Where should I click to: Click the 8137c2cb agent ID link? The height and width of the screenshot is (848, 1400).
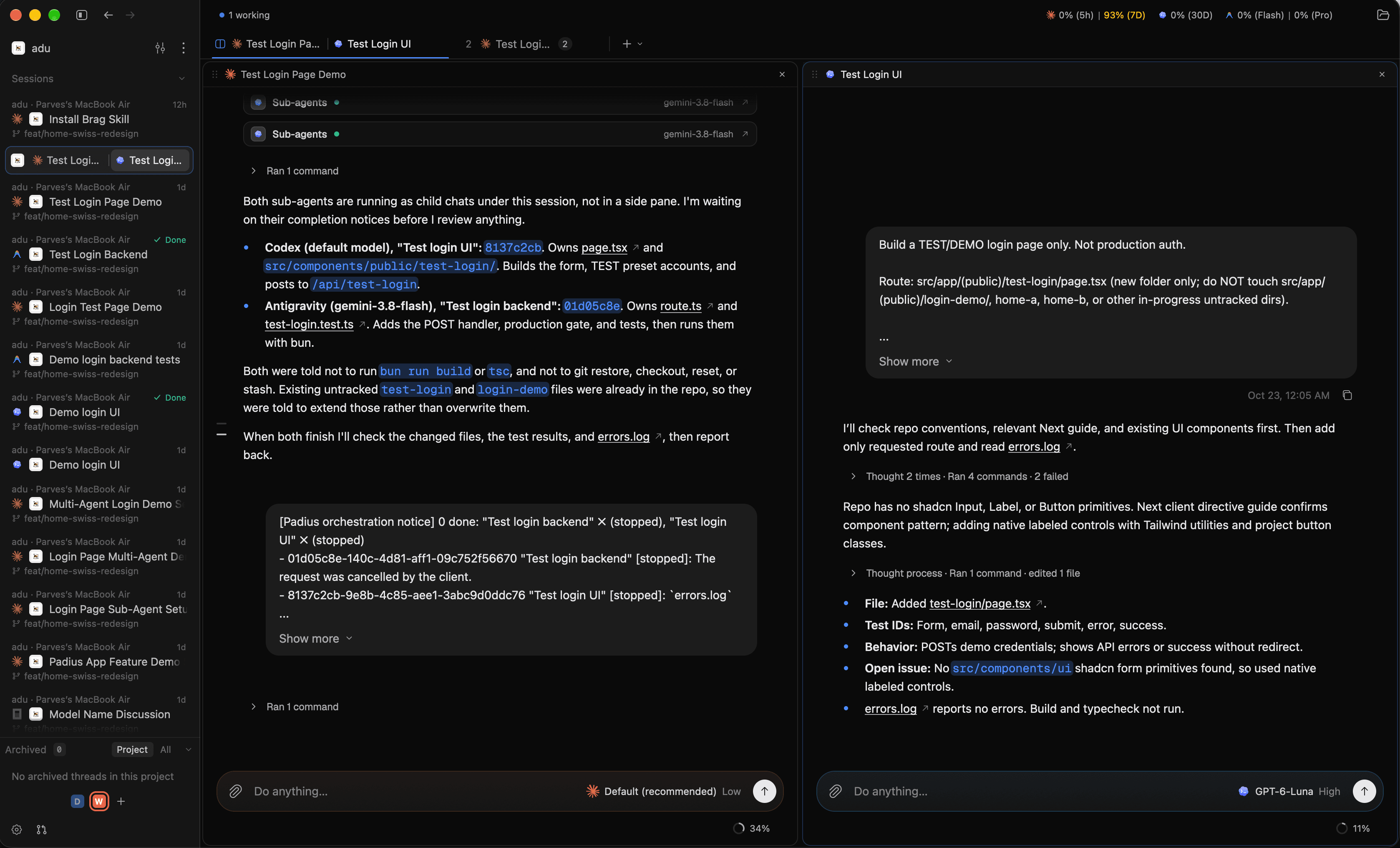pos(513,248)
